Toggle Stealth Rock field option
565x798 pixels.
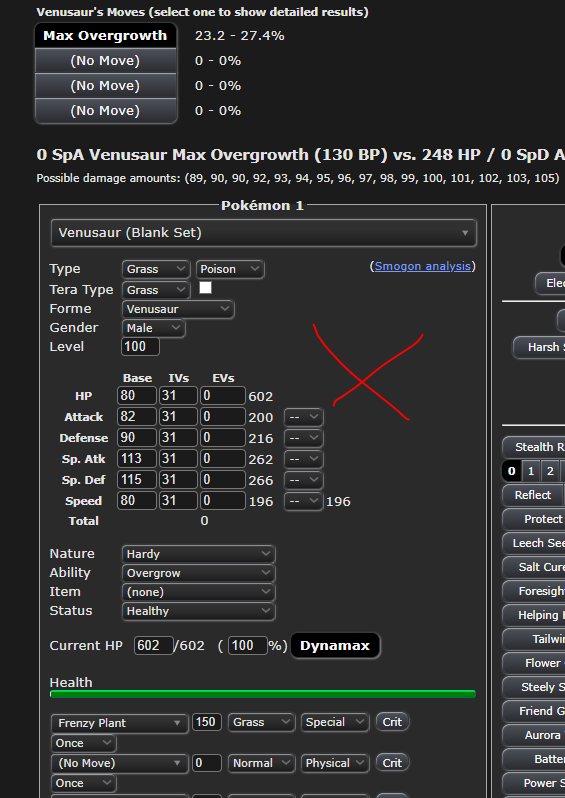coord(534,447)
